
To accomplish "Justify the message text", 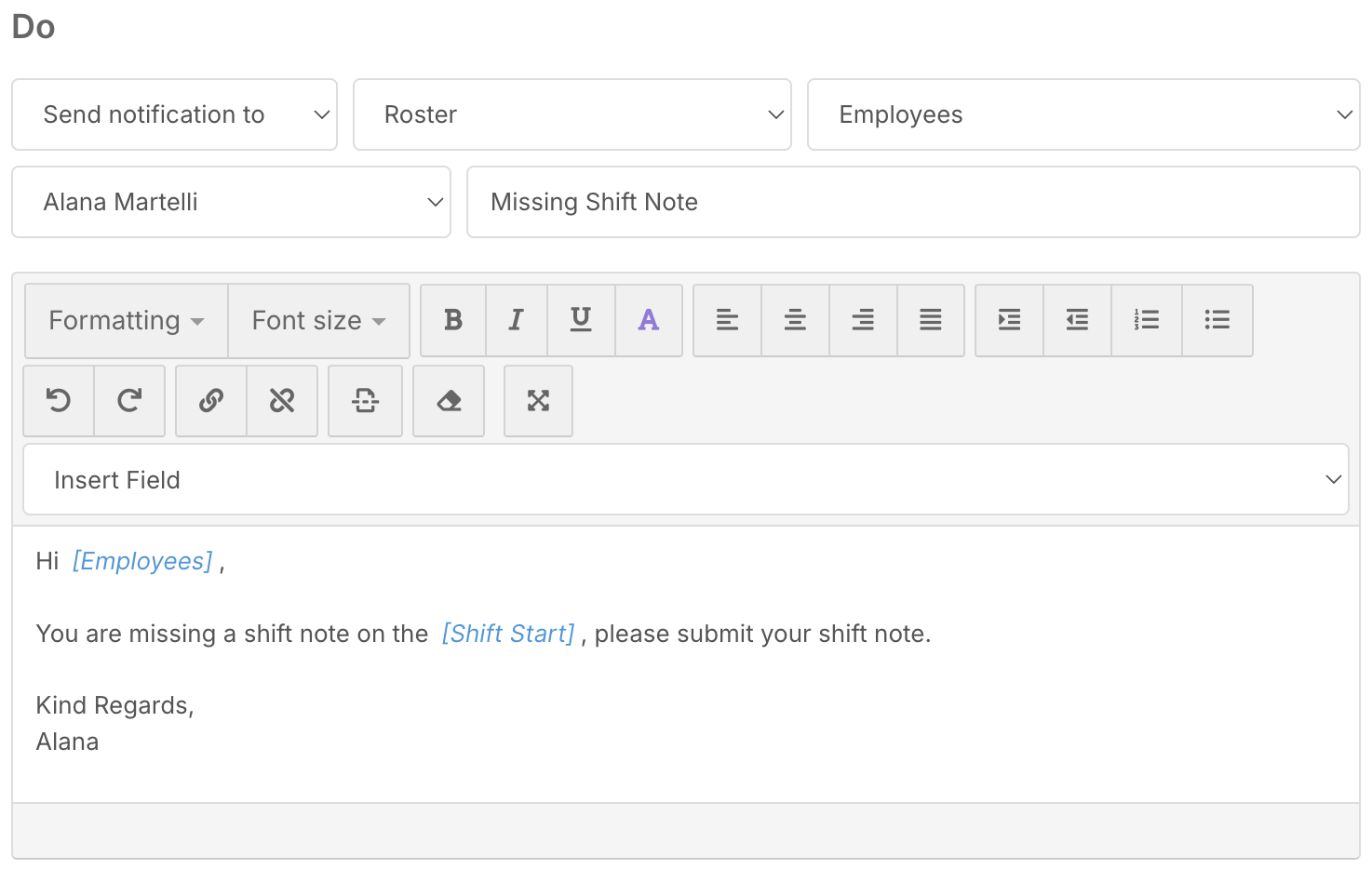I will 931,320.
